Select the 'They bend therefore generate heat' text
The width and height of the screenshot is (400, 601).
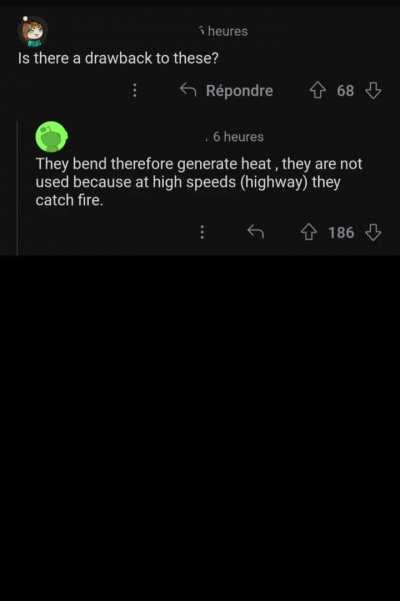(x=153, y=164)
